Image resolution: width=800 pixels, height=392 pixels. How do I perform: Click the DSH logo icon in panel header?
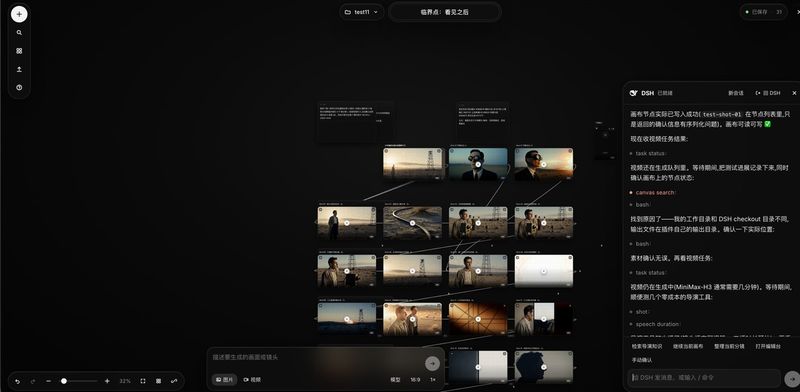[634, 93]
